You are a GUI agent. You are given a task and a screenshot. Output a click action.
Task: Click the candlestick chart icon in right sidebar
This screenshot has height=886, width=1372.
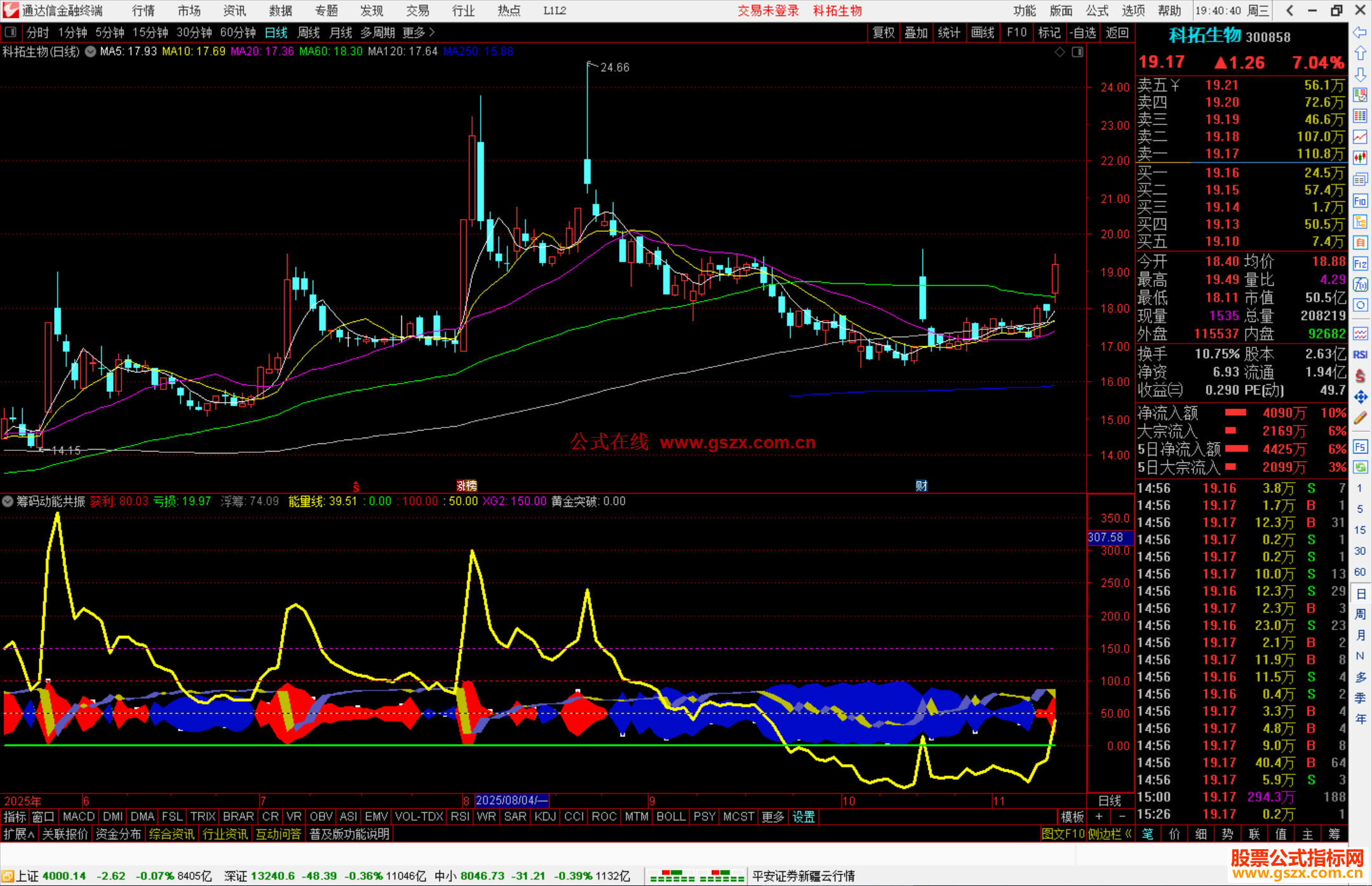(x=1360, y=158)
